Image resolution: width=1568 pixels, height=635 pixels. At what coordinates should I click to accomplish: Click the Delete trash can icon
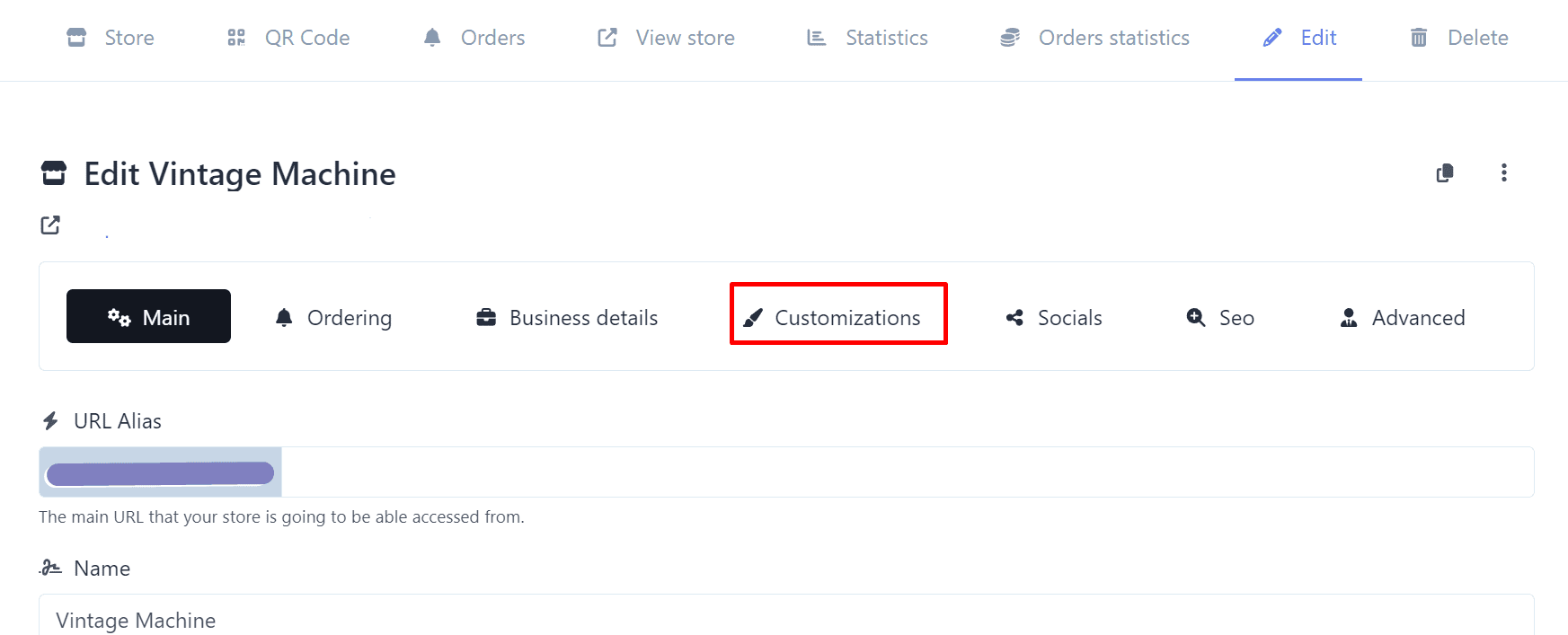point(1419,38)
